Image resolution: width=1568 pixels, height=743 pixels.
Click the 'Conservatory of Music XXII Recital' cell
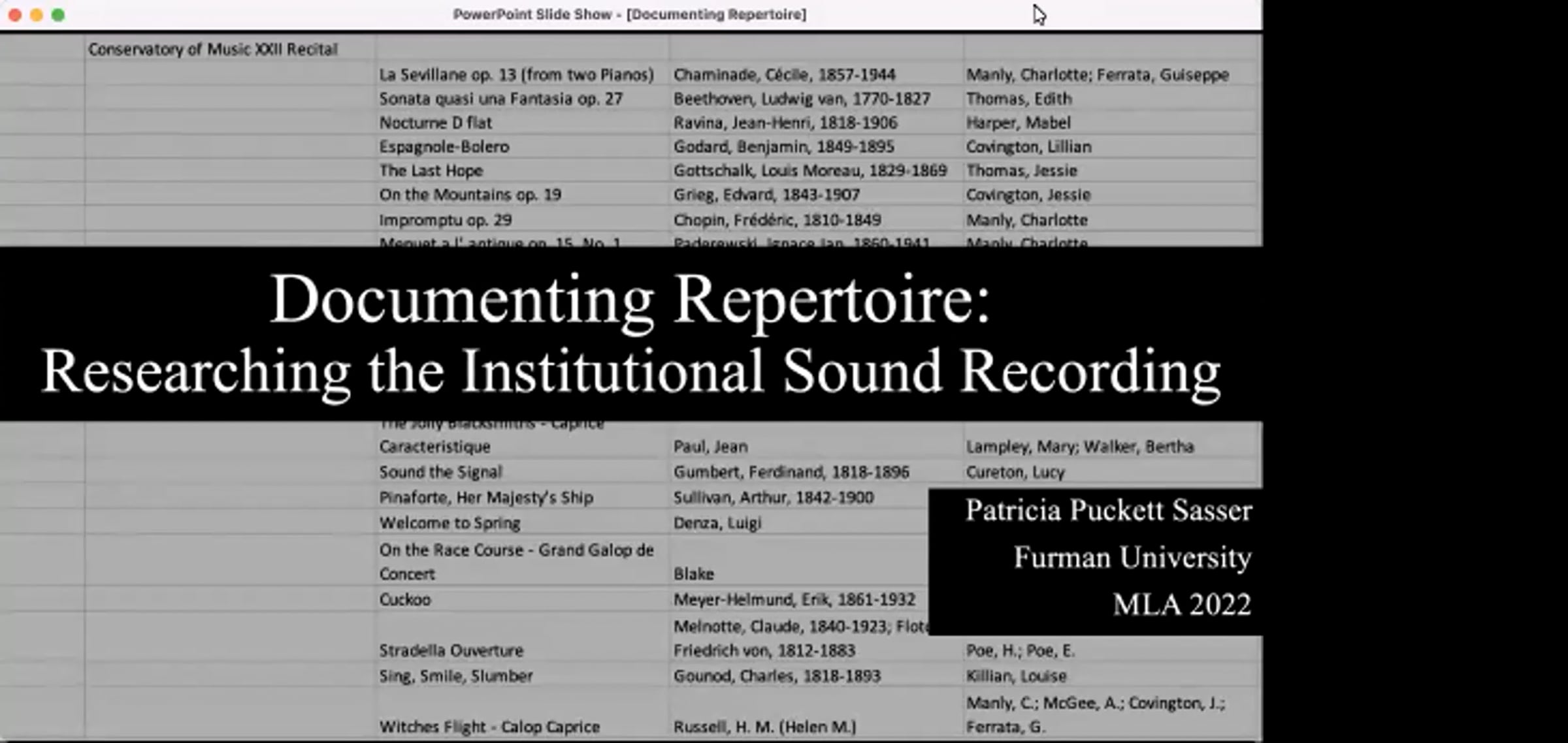coord(213,50)
